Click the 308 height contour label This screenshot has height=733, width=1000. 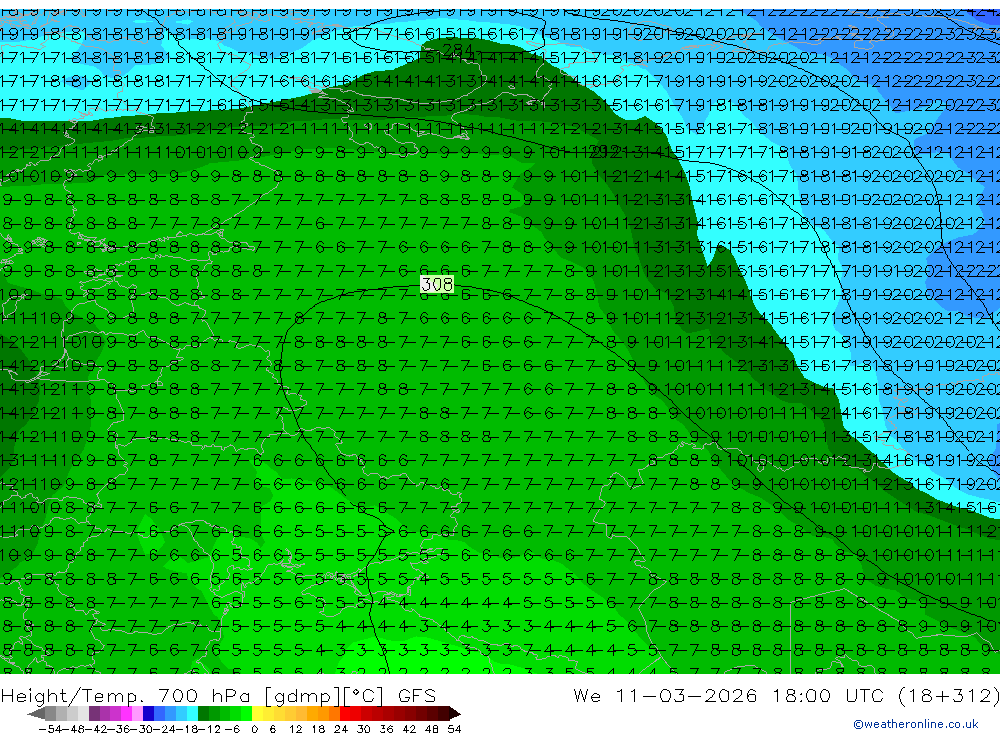coord(437,284)
